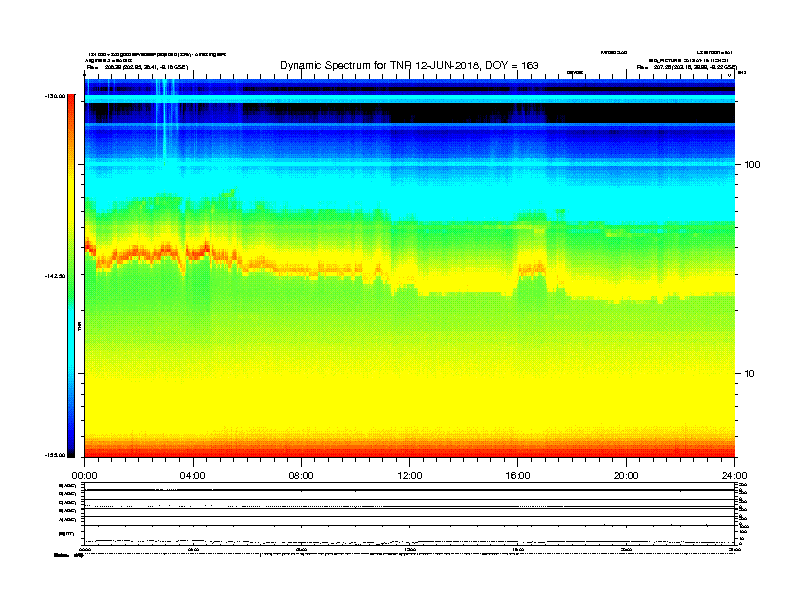Click the plot title "Dynamic Spectrum for TNR 12-JUN-2018"
The height and width of the screenshot is (612, 792).
click(379, 65)
